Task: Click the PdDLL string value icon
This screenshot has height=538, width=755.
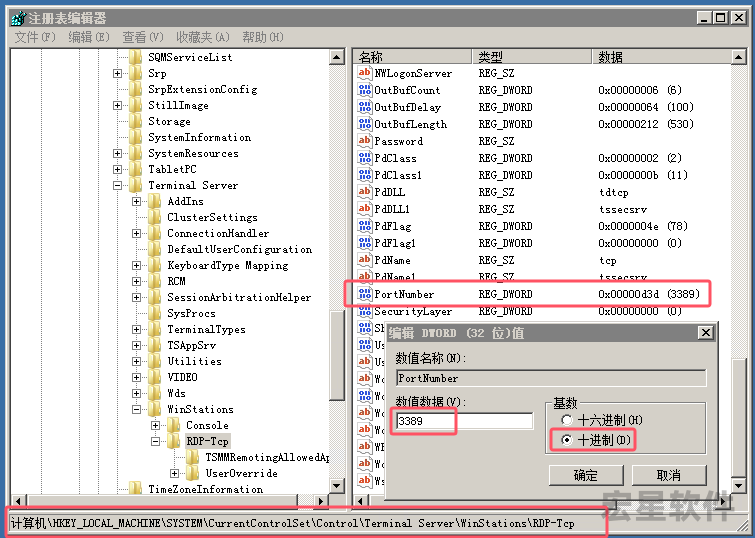Action: pos(364,192)
